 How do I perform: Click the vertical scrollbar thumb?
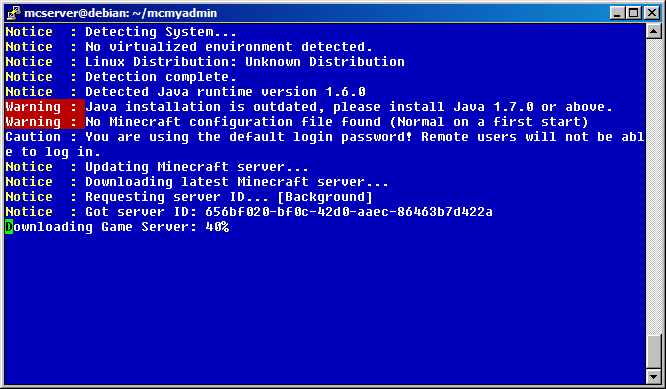click(653, 351)
